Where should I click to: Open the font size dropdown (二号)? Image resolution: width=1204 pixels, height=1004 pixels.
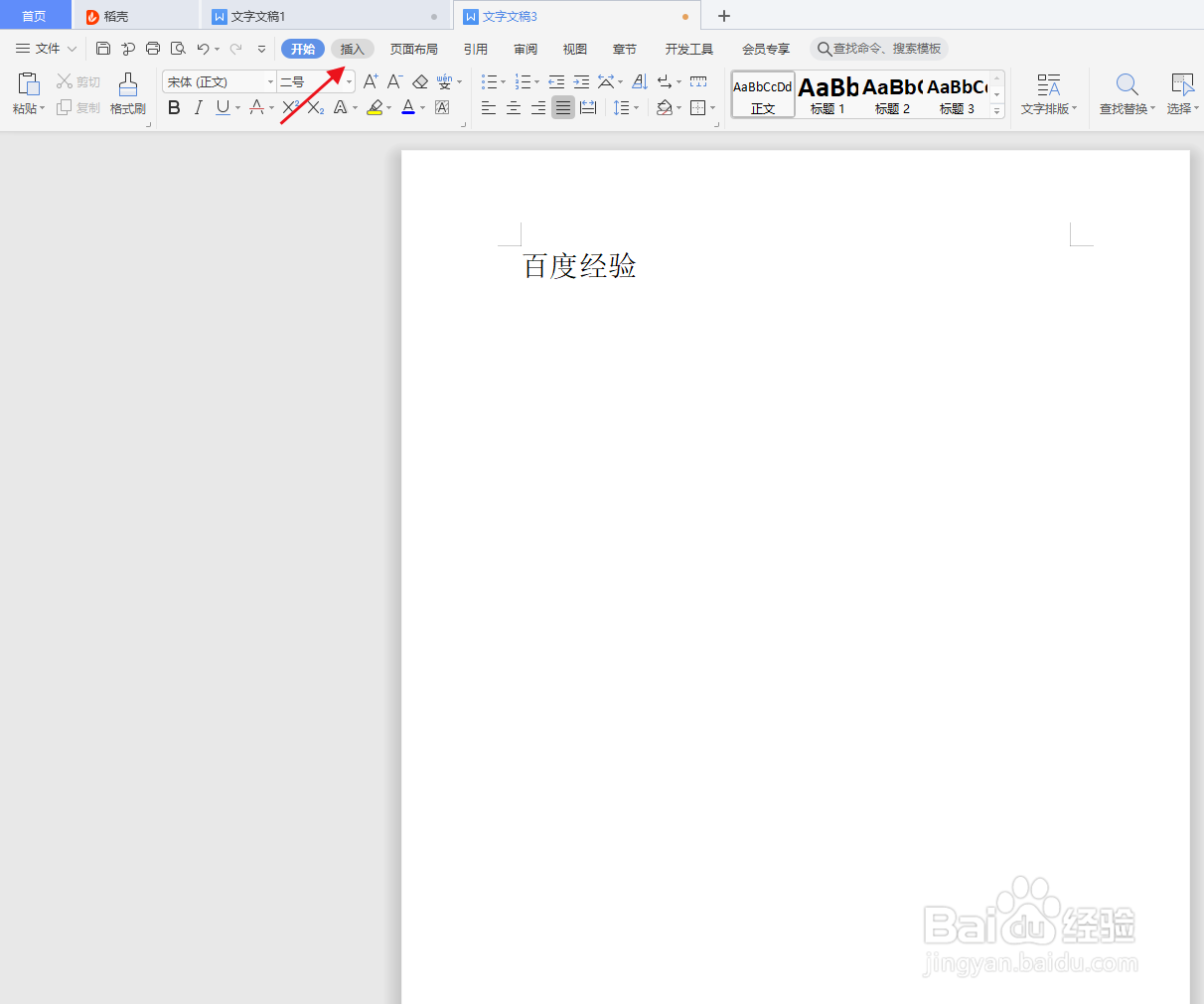click(x=349, y=81)
